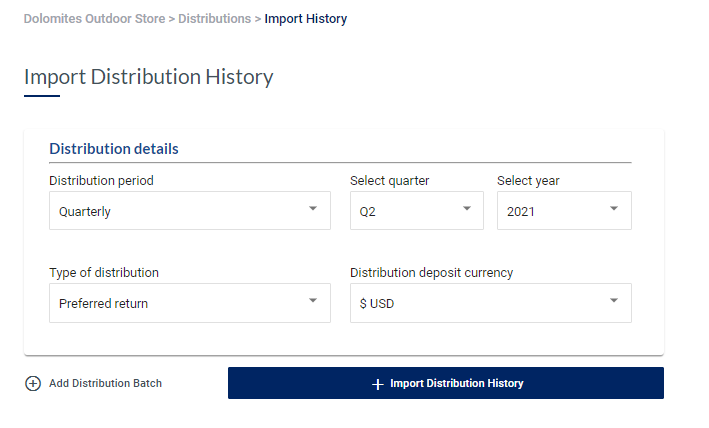Click the Distribution deposit currency field label
Screen dimensions: 709x428
[431, 273]
